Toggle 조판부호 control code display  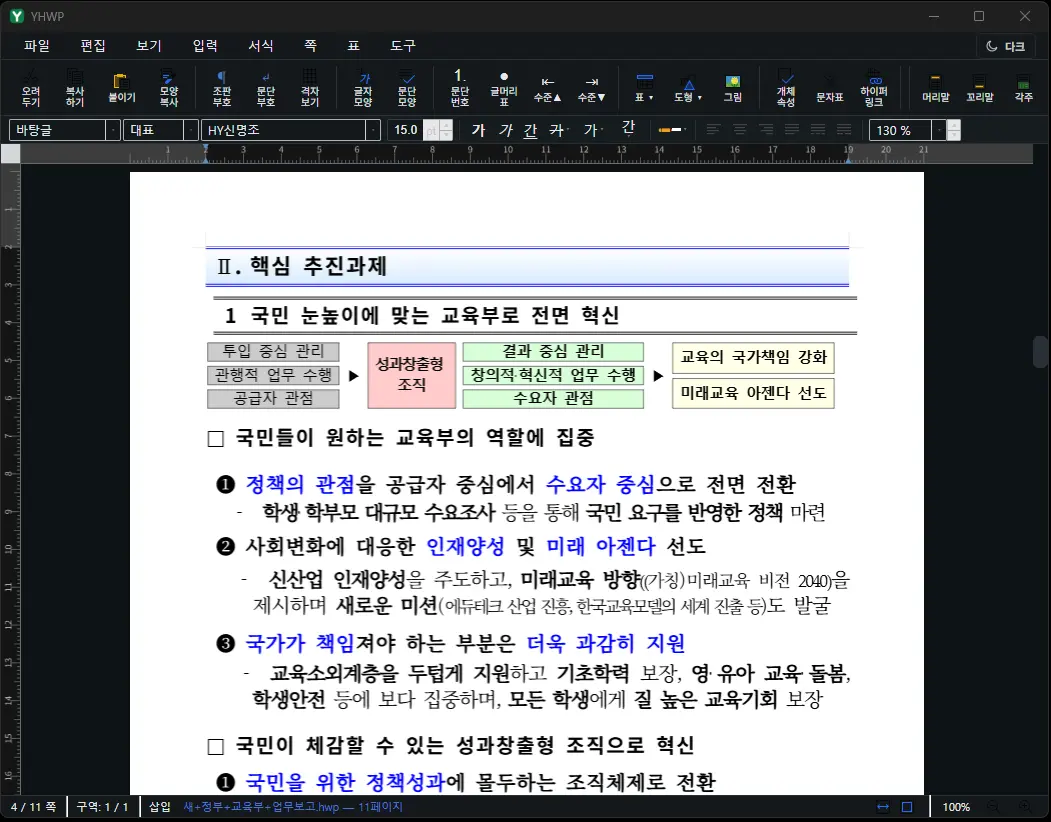222,89
